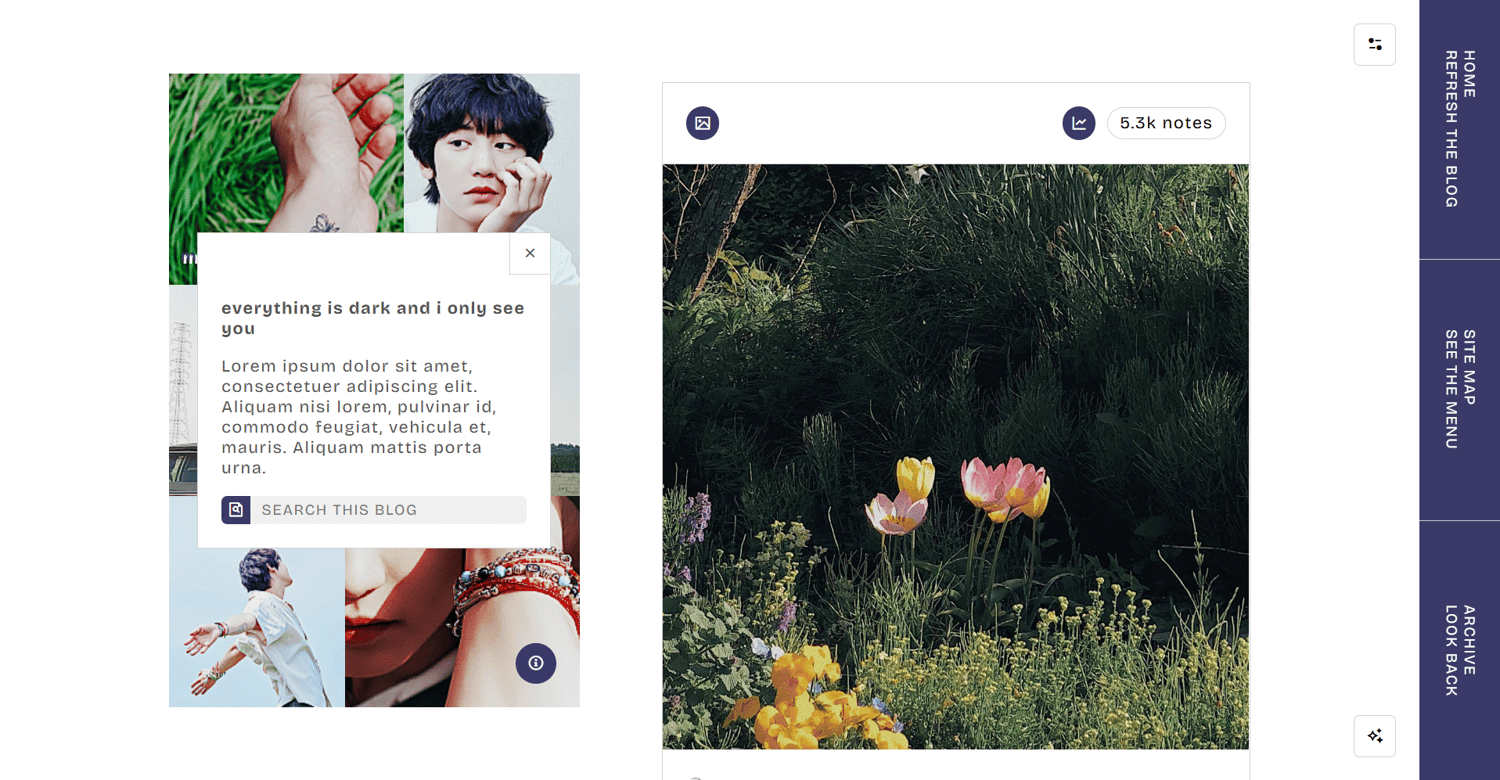Viewport: 1500px width, 780px height.
Task: Click the Lorem ipsum description text
Action: coord(360,417)
